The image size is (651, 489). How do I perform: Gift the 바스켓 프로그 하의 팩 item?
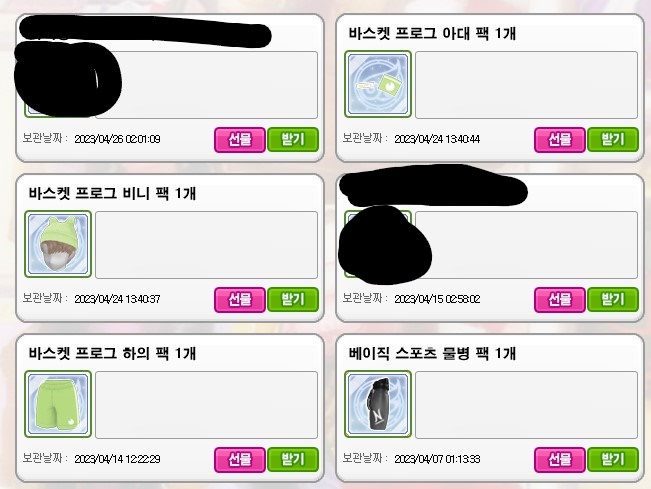240,460
